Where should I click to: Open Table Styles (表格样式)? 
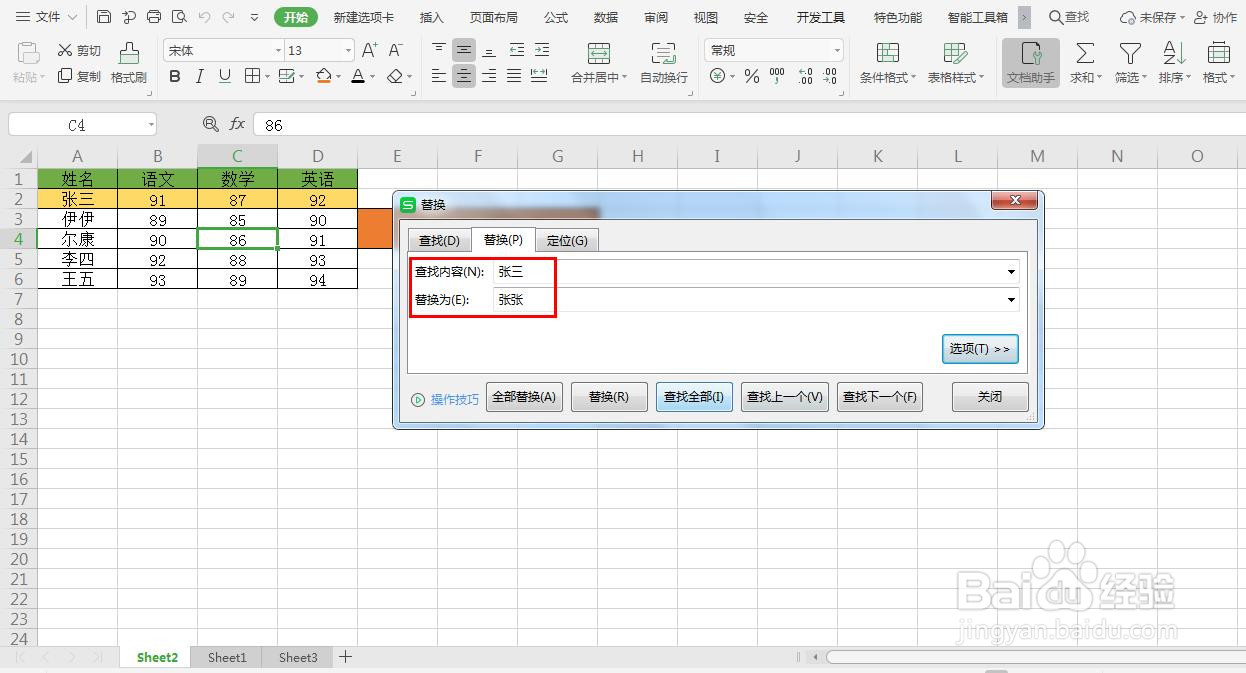point(955,63)
